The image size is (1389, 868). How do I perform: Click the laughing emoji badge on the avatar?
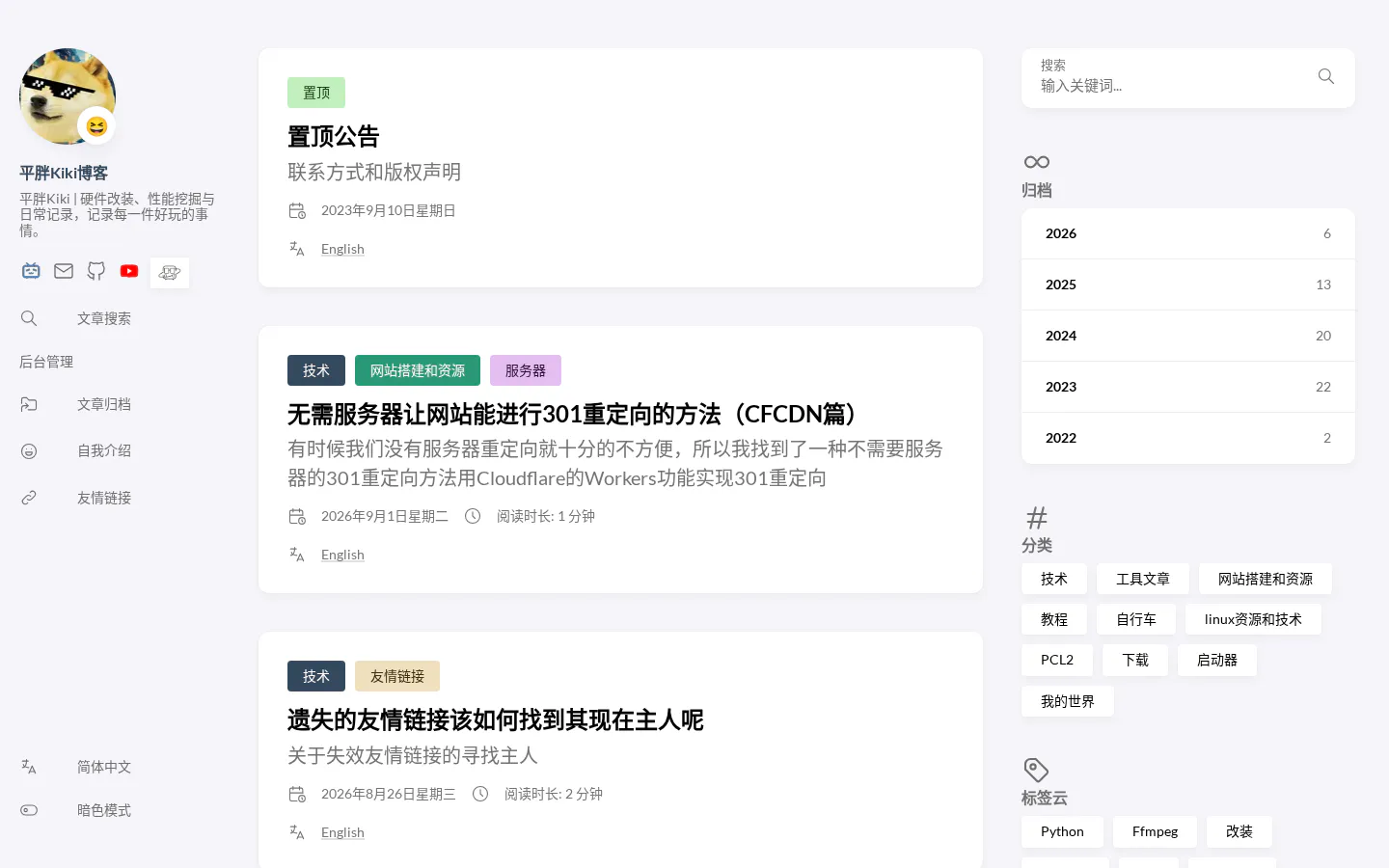[96, 126]
